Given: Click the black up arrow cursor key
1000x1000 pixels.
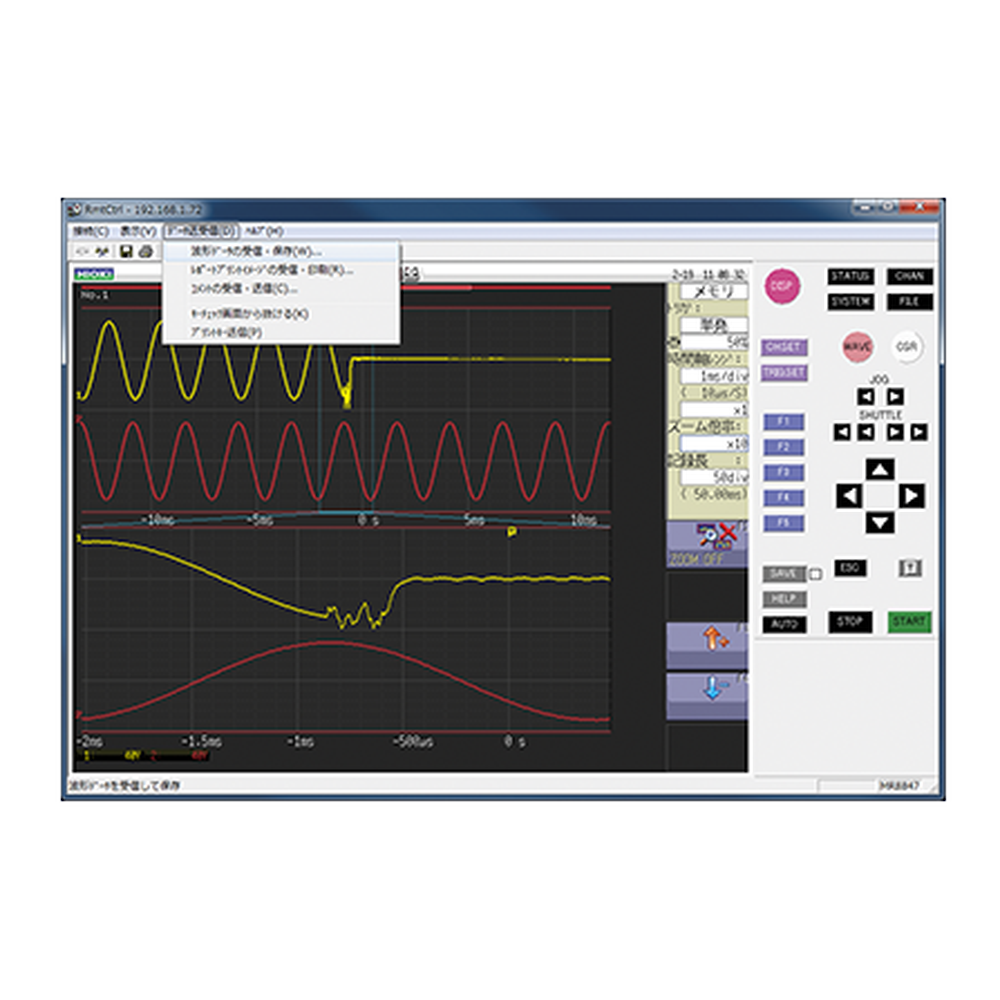Looking at the screenshot, I should click(880, 469).
